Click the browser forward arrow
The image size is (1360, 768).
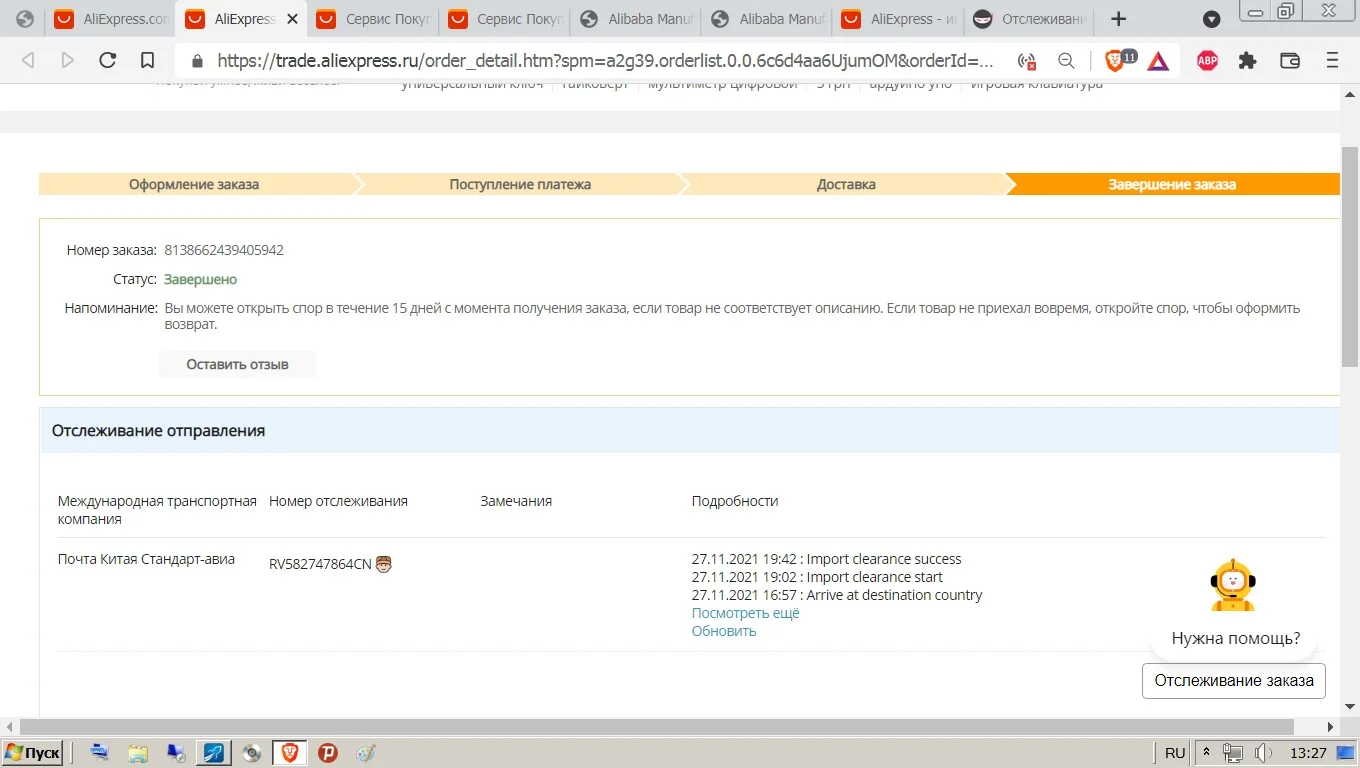point(68,61)
